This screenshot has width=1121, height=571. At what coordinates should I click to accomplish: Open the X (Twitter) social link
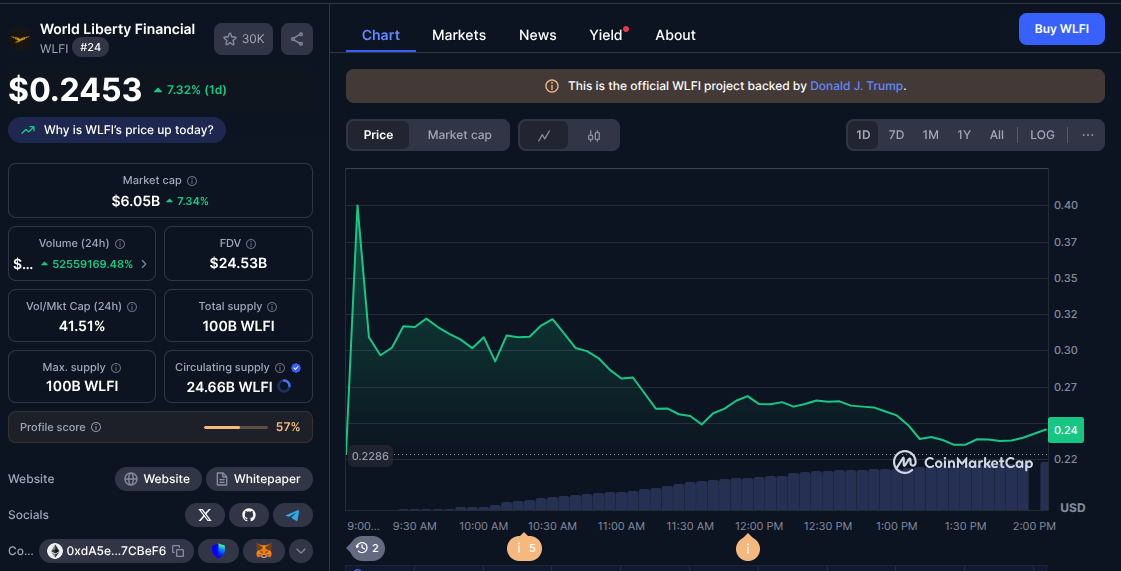[205, 515]
